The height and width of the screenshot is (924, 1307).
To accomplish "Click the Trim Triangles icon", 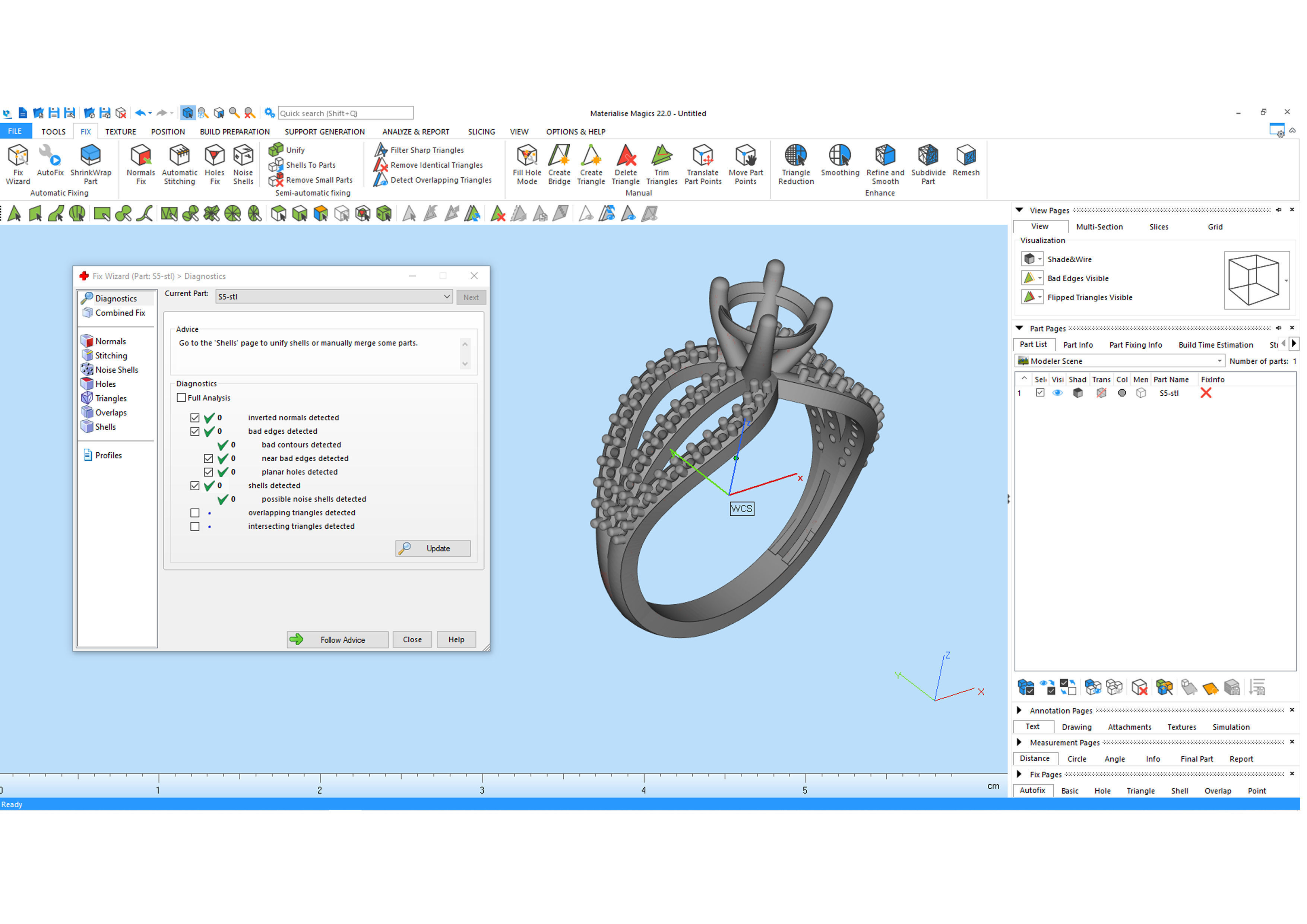I will (x=662, y=165).
